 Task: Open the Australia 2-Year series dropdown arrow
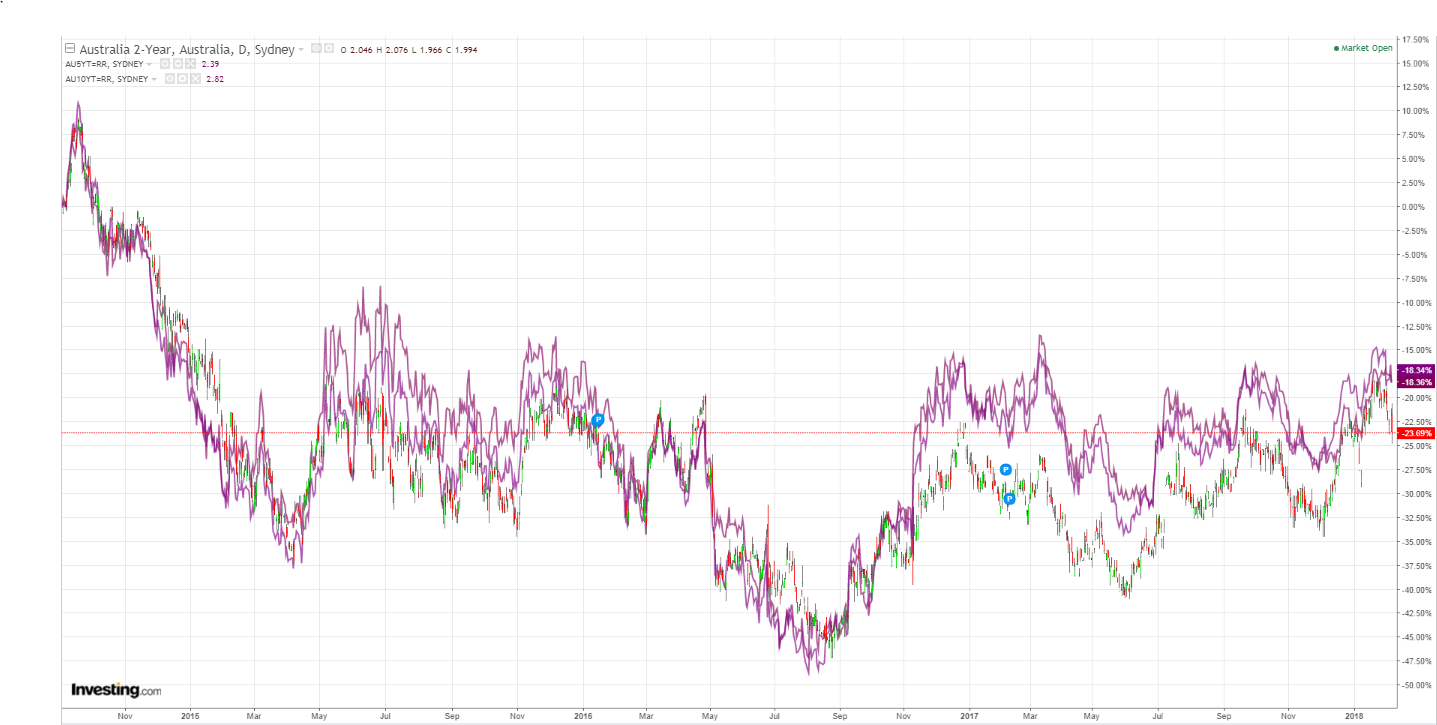click(x=301, y=50)
